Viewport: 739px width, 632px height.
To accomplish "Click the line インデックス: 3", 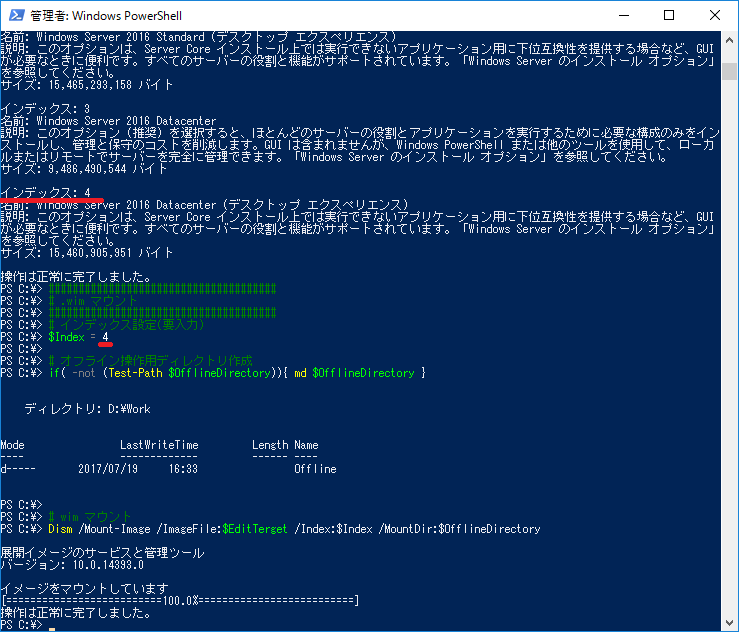I will point(45,109).
